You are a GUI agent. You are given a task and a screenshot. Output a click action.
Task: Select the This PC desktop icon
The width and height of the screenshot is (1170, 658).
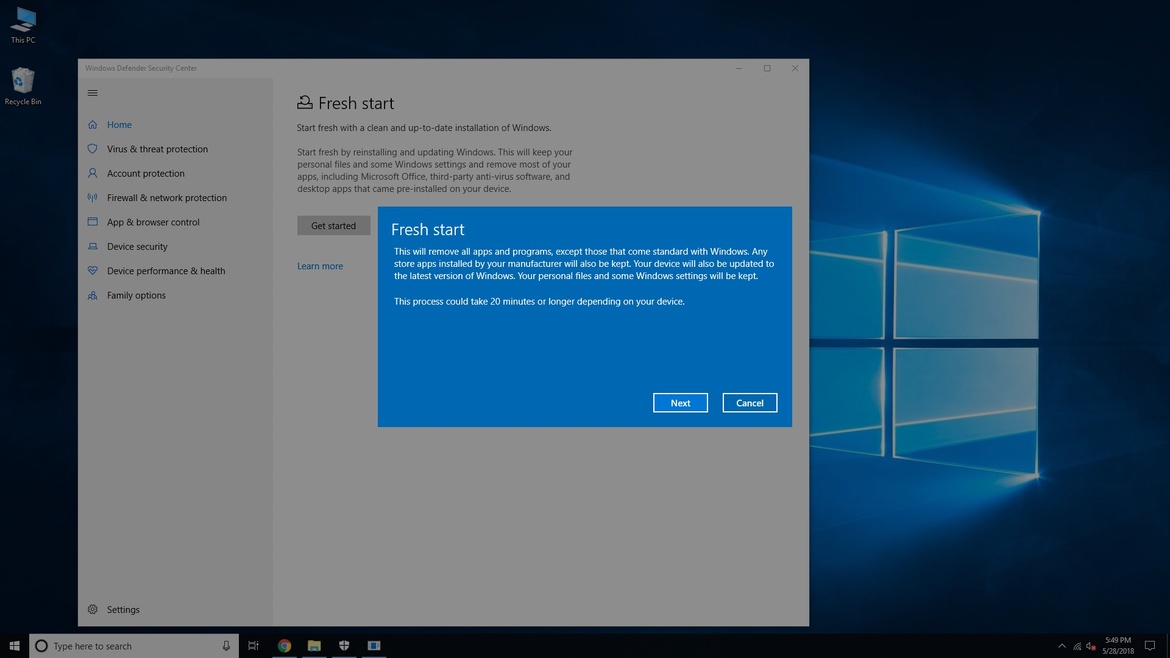tap(23, 25)
